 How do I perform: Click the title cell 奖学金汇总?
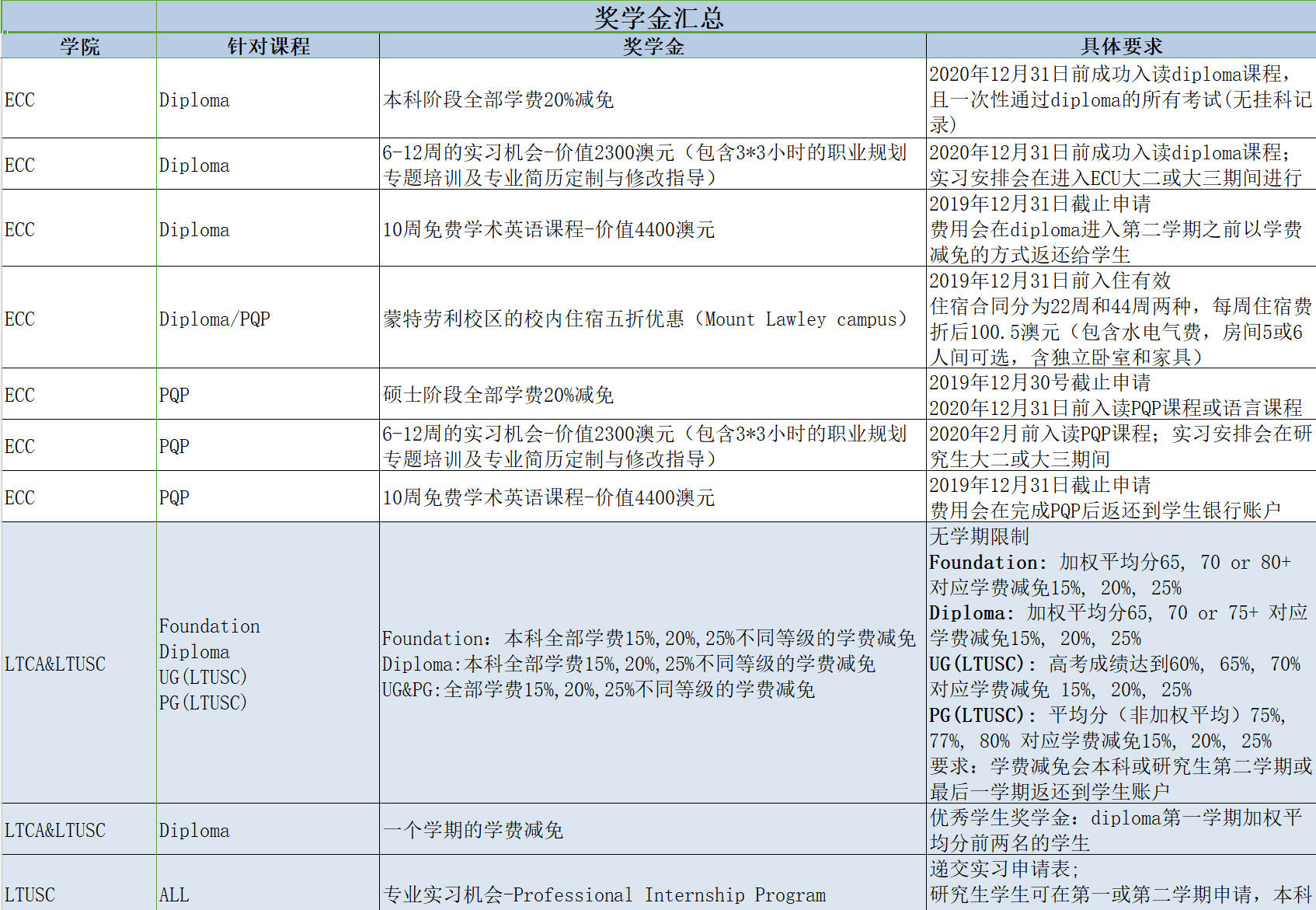(658, 17)
